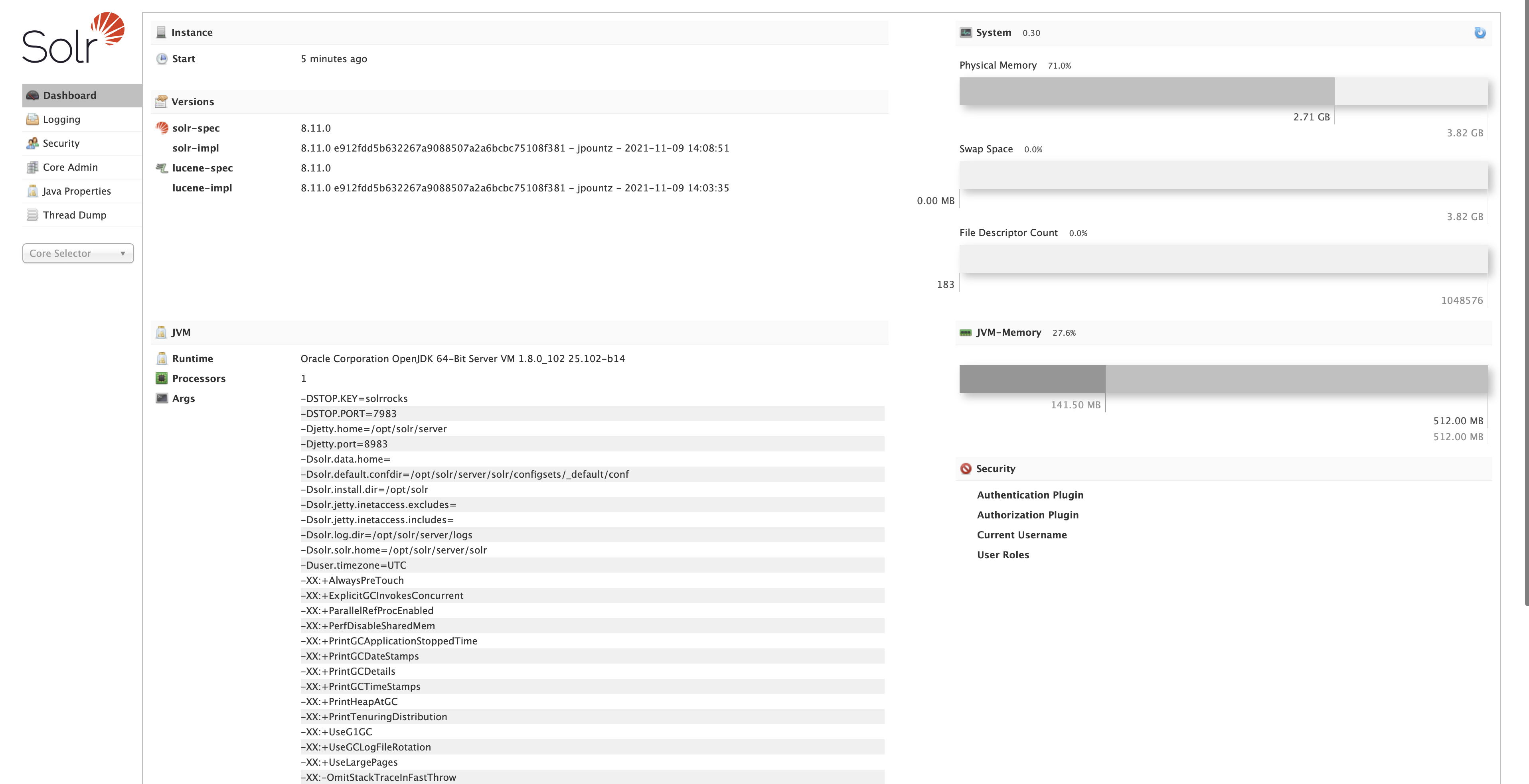Click the 1048576 file descriptor limit
The width and height of the screenshot is (1529, 784).
pos(1462,300)
